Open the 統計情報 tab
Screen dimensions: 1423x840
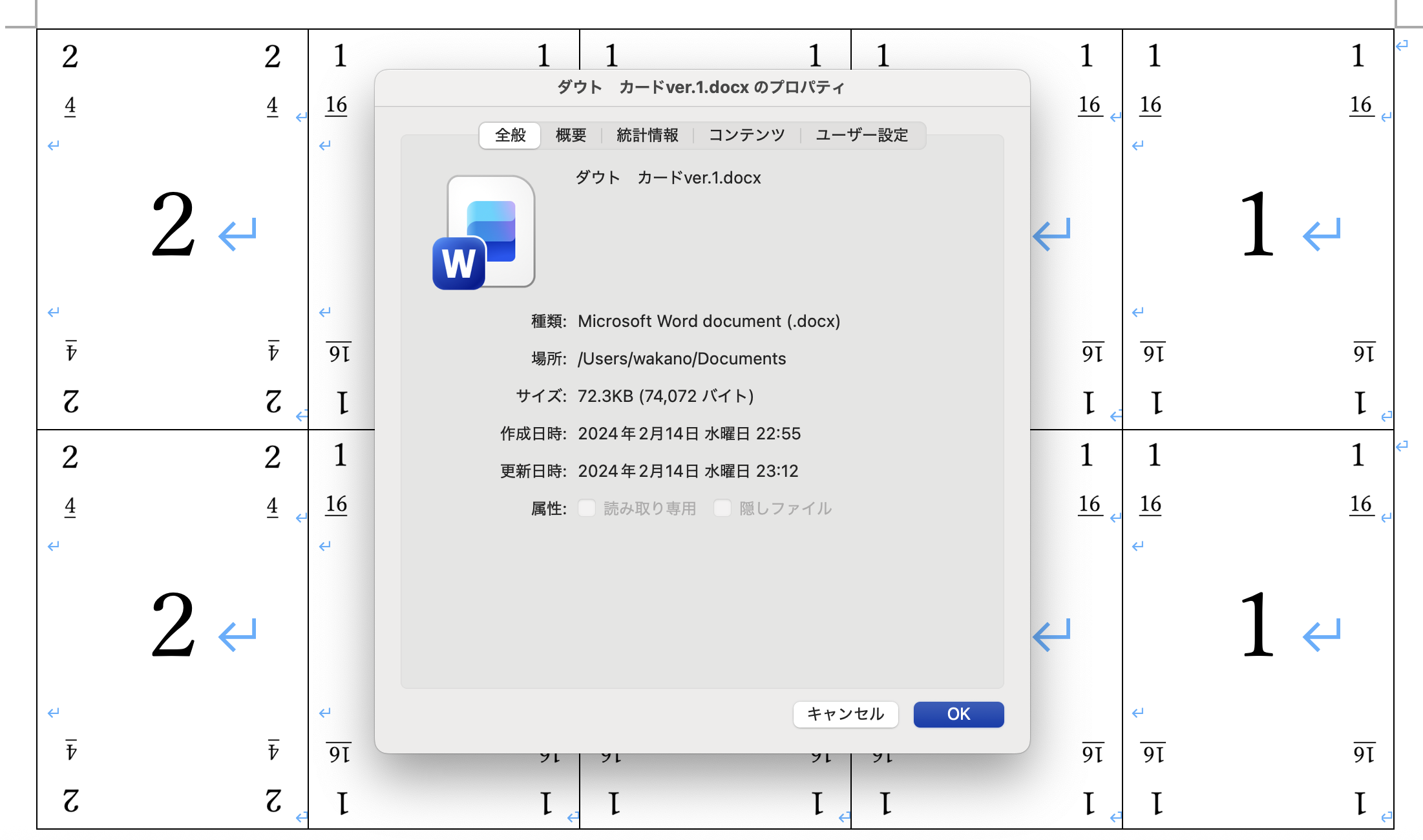(647, 135)
